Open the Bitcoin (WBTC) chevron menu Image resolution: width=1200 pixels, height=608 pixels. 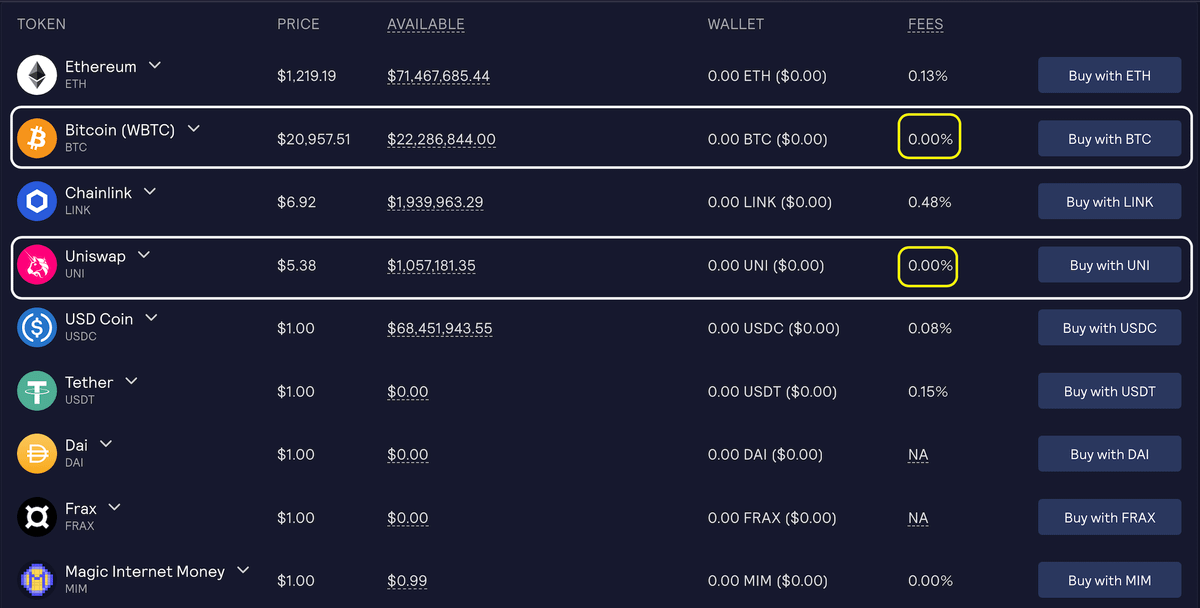click(194, 129)
